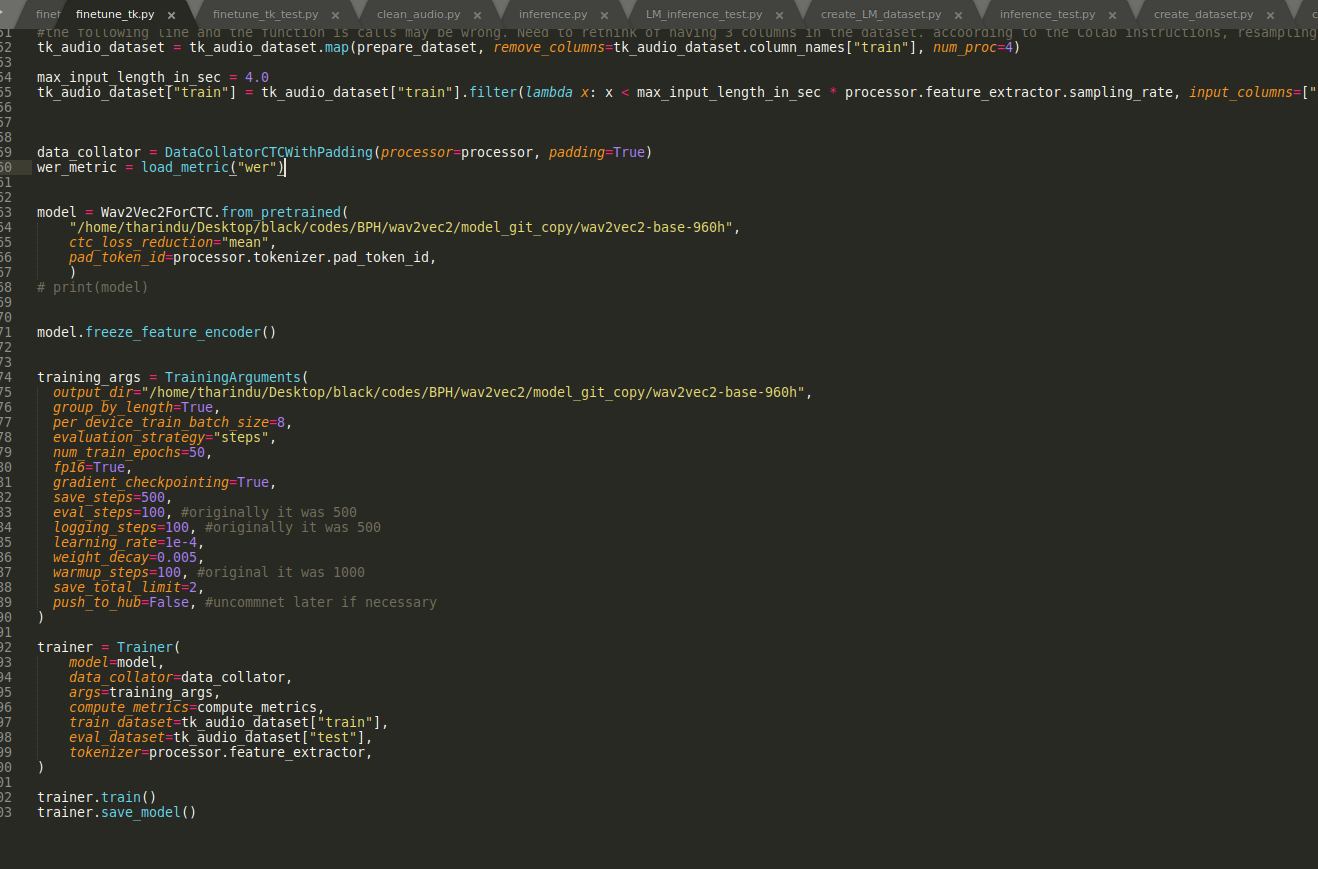Switch to the inference.py tab
The image size is (1318, 869).
pos(553,15)
